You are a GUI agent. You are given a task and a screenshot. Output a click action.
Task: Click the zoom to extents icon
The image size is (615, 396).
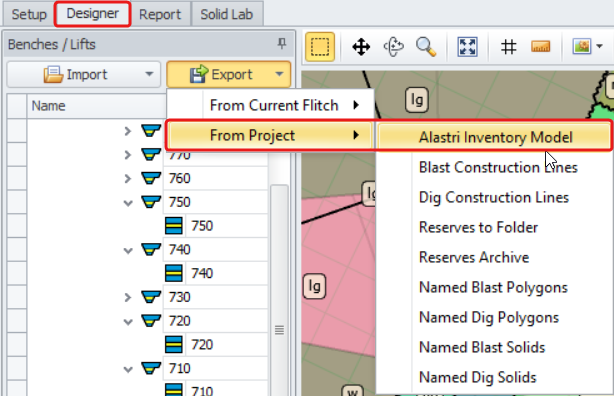click(x=467, y=47)
